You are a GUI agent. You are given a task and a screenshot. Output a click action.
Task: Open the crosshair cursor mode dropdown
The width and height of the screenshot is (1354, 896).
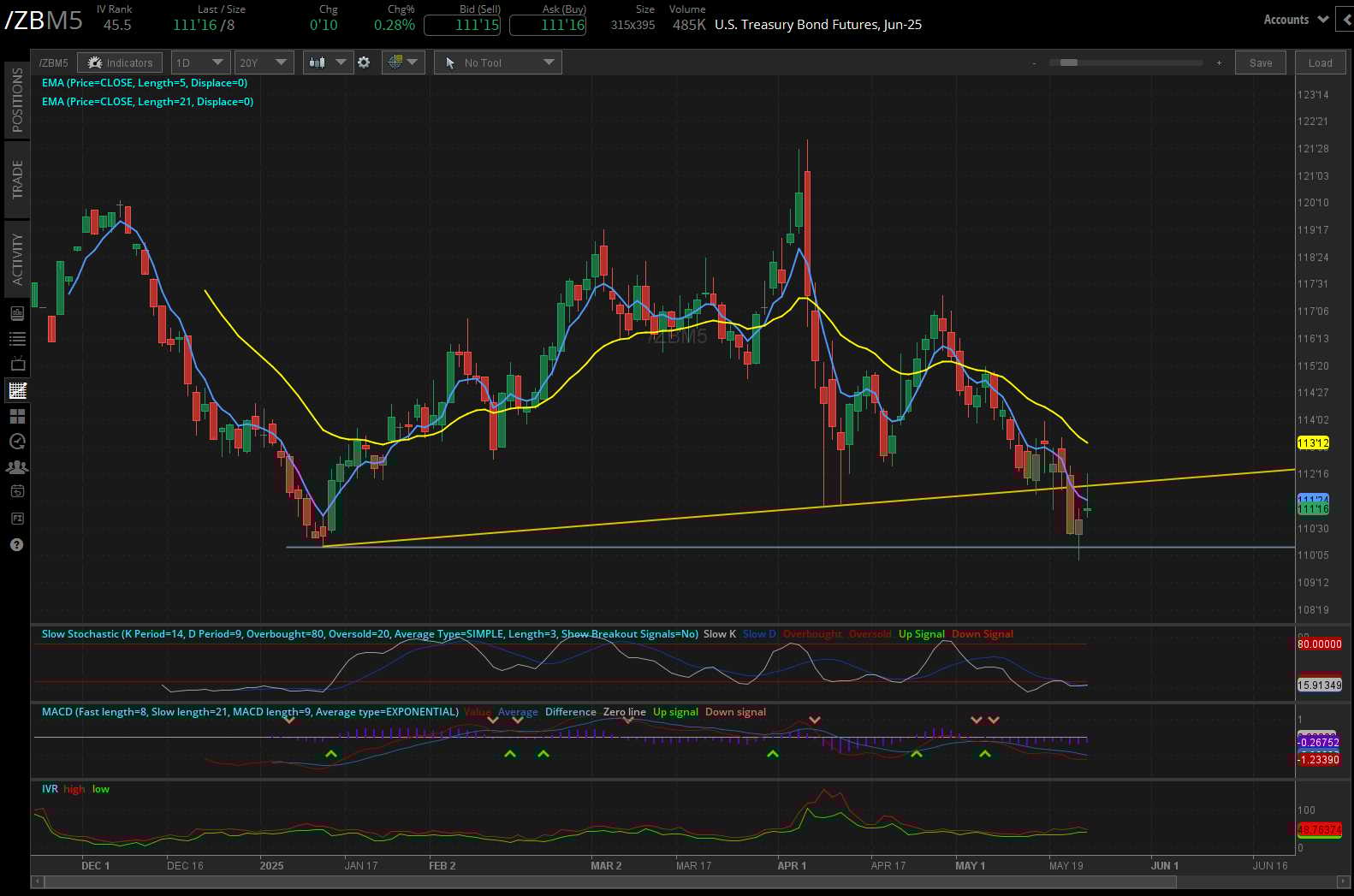point(403,62)
